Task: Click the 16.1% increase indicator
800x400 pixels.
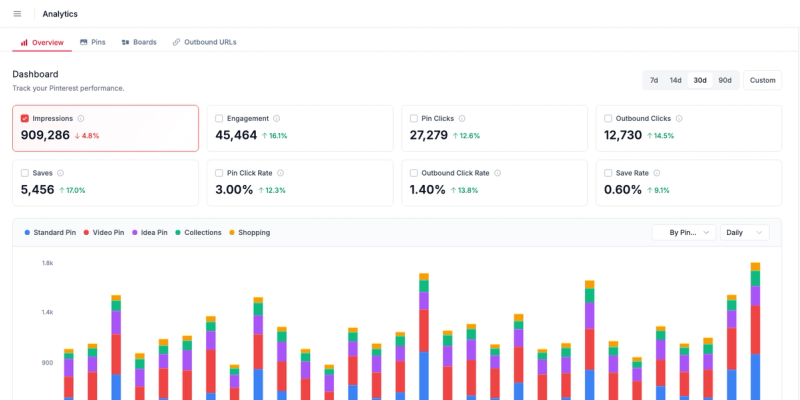Action: click(274, 136)
